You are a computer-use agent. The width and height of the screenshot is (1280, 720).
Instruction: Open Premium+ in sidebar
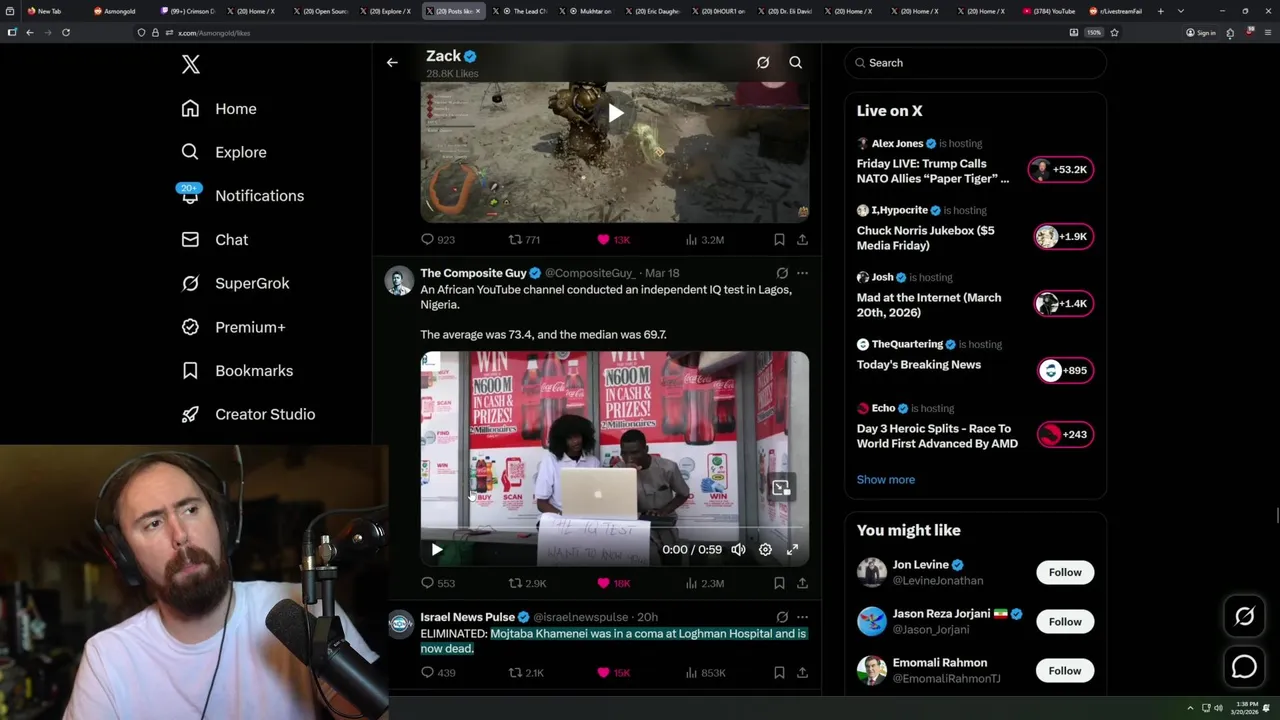[232, 327]
